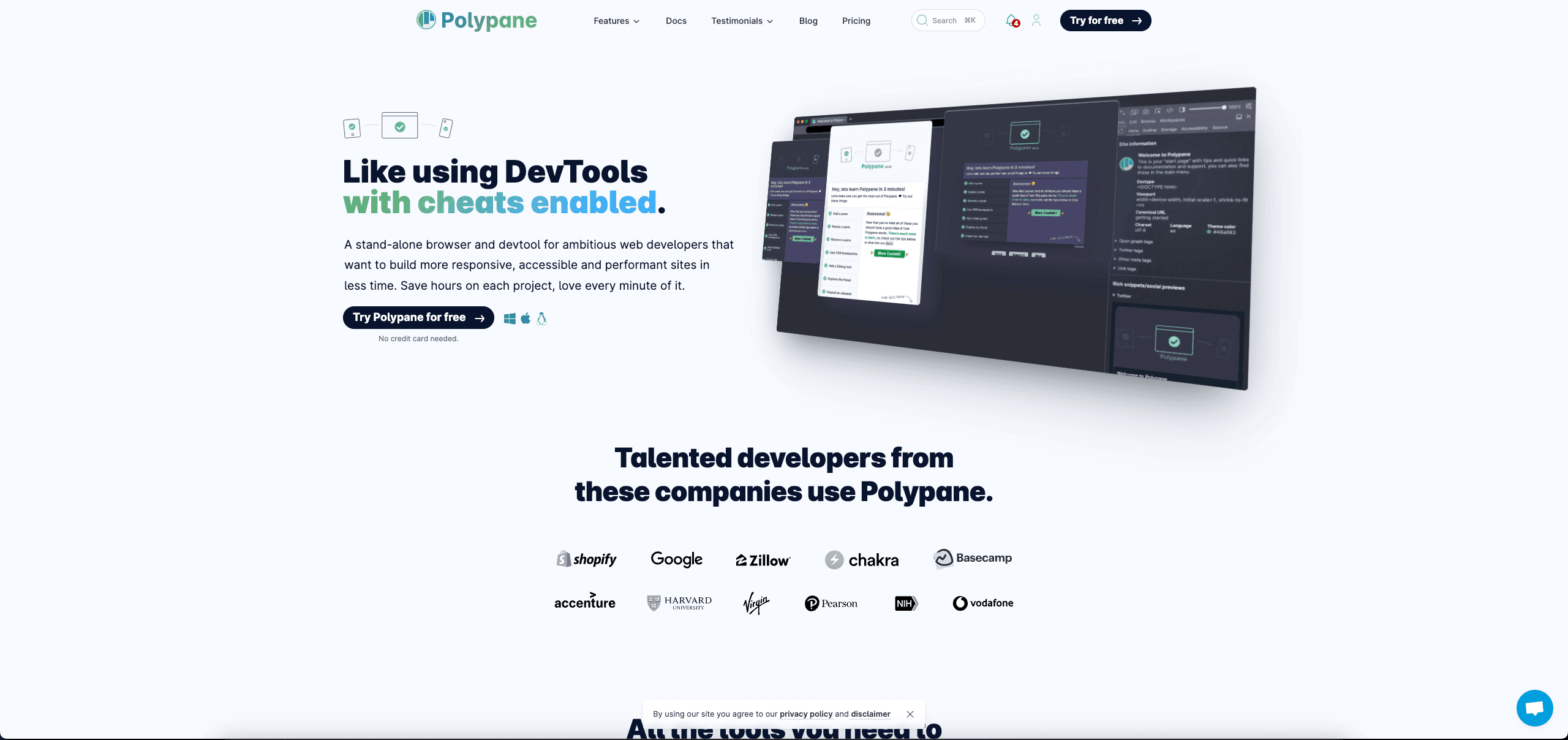The width and height of the screenshot is (1568, 740).
Task: Click the 'Like using DevTools' headline
Action: [495, 172]
